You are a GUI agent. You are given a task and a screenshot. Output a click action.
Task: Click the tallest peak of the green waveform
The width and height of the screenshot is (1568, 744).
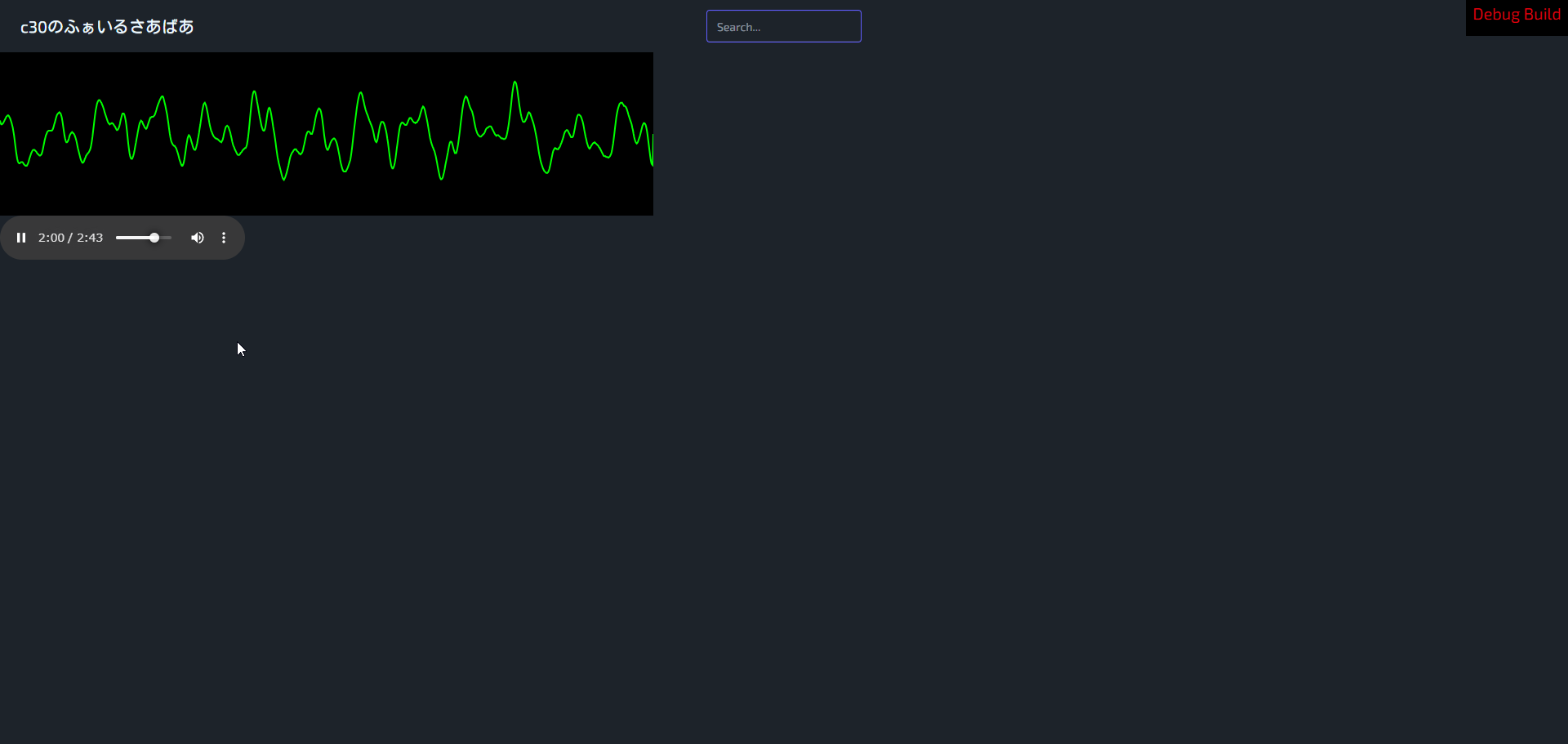[x=514, y=83]
